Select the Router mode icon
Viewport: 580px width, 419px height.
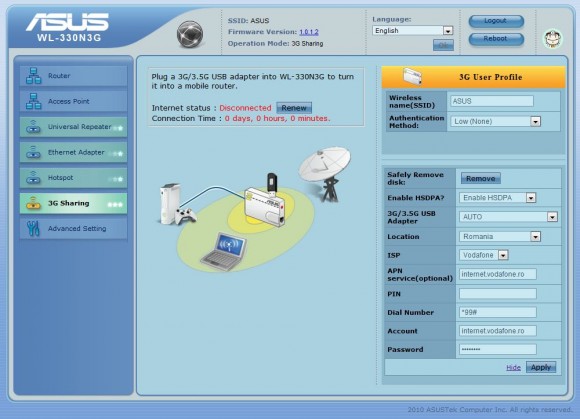[x=33, y=76]
